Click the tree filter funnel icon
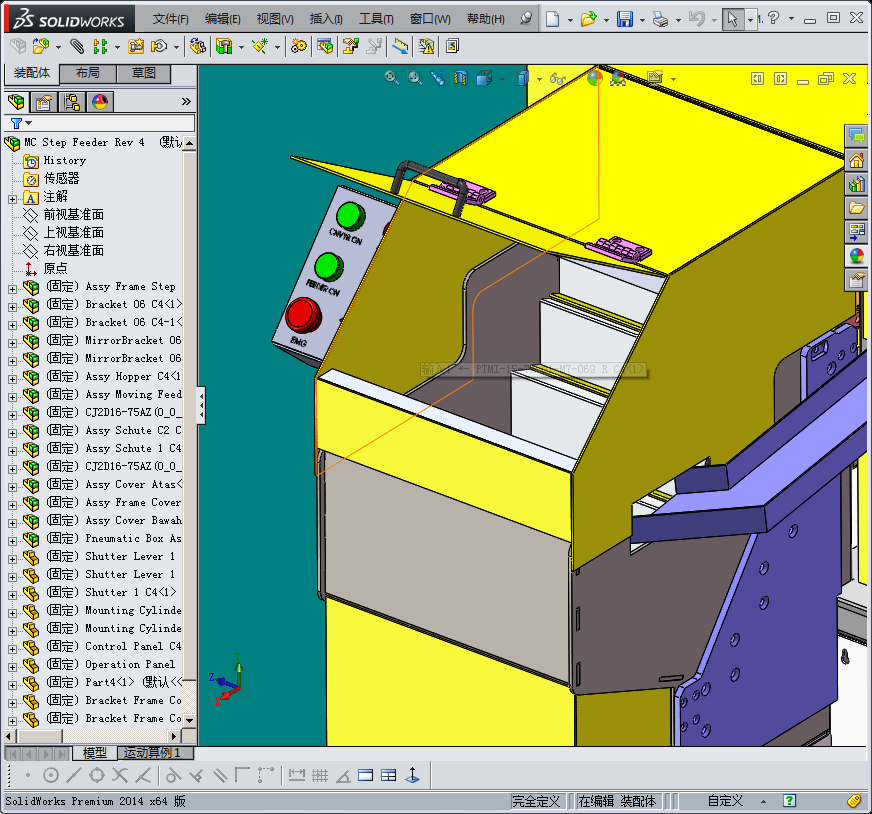872x814 pixels. tap(16, 123)
